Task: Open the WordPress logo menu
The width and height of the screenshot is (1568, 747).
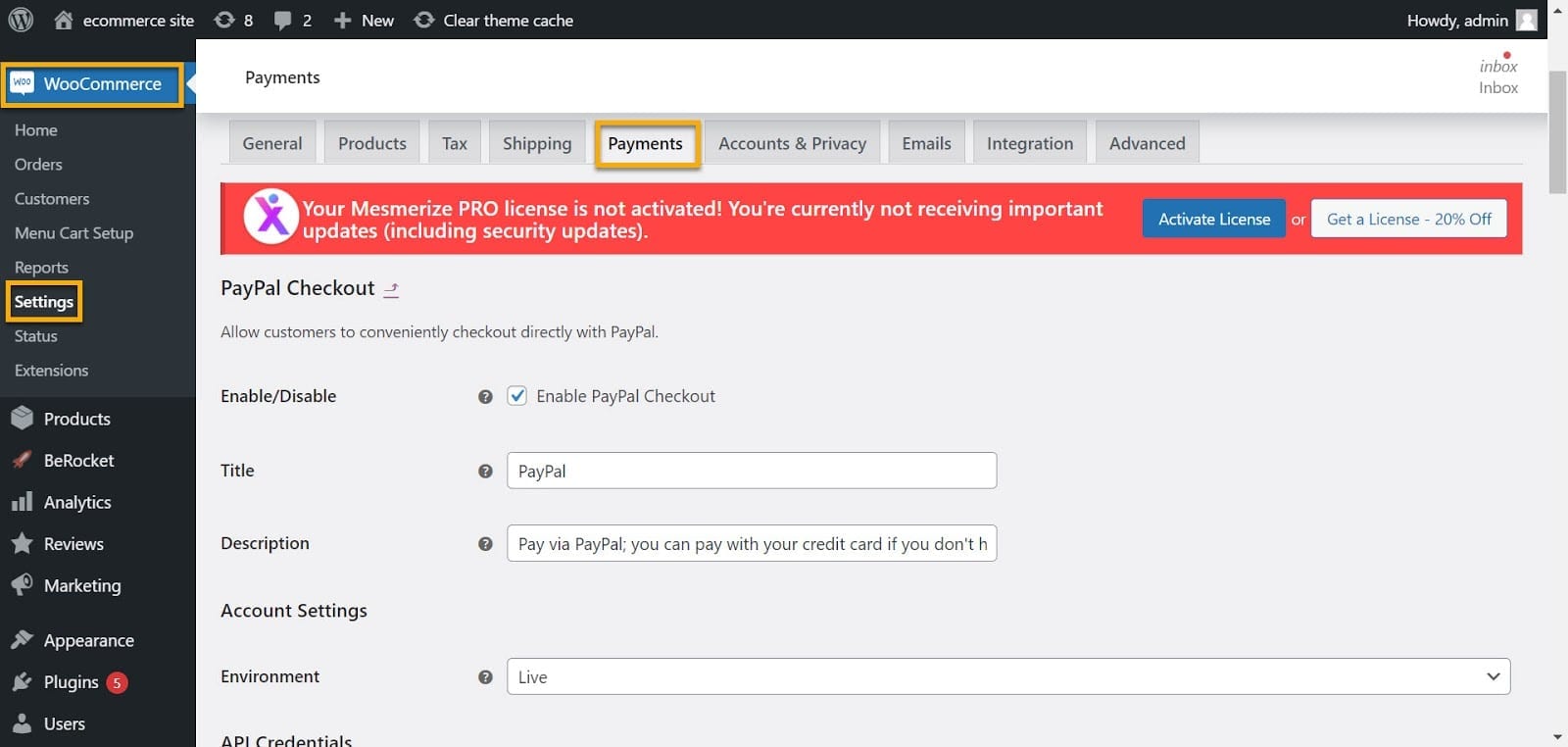Action: (x=21, y=20)
